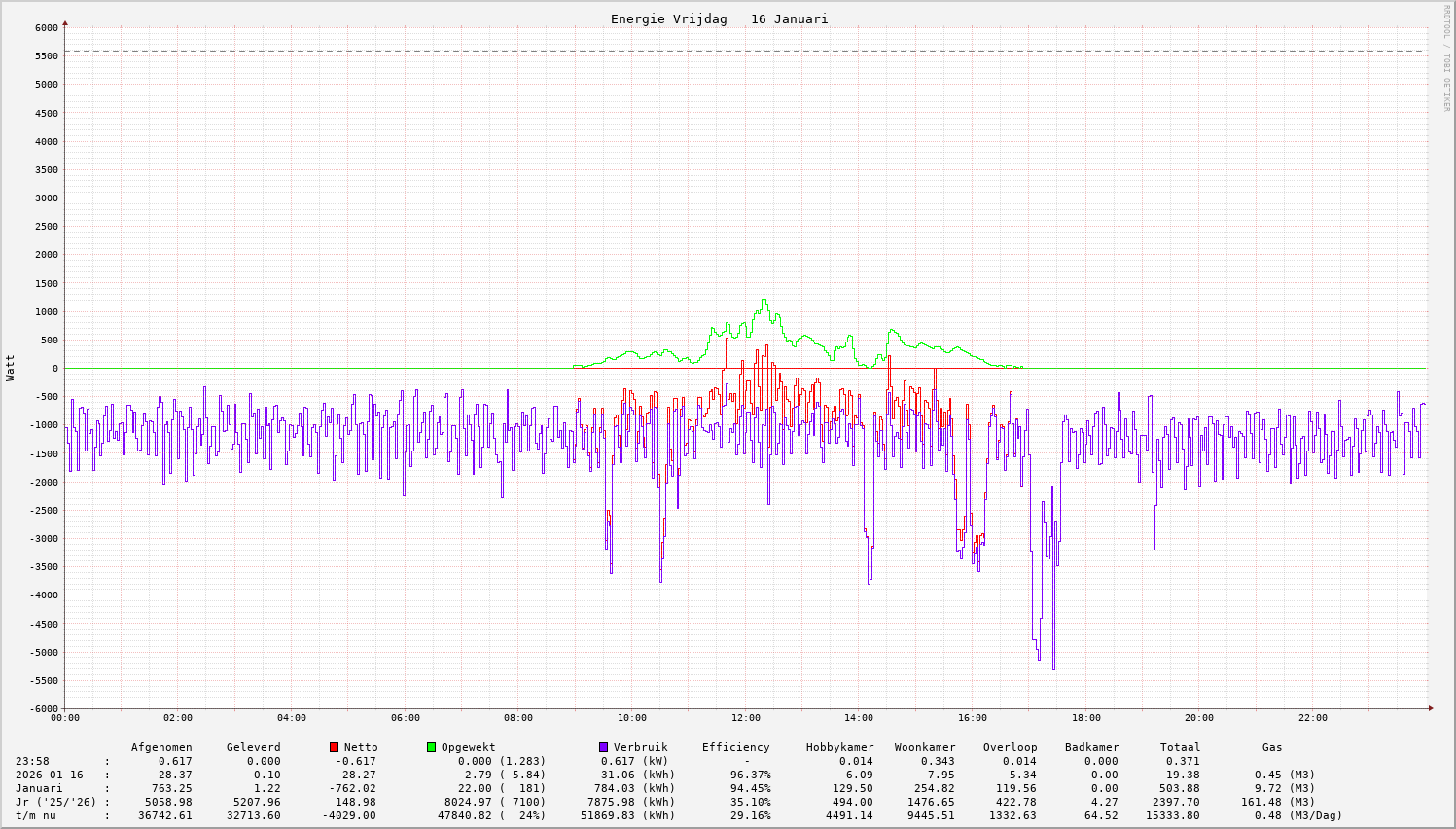Click the arrow at the x-axis right end
The width and height of the screenshot is (1456, 829).
pos(1430,707)
